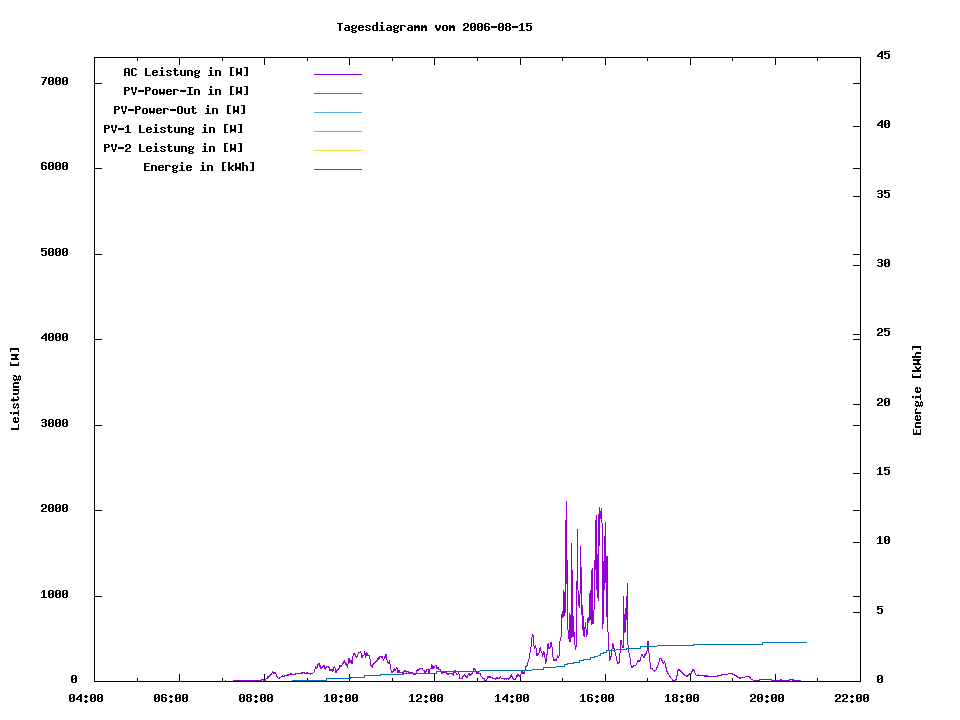Click the gray PV-1 Leistung legend line sample

337,131
